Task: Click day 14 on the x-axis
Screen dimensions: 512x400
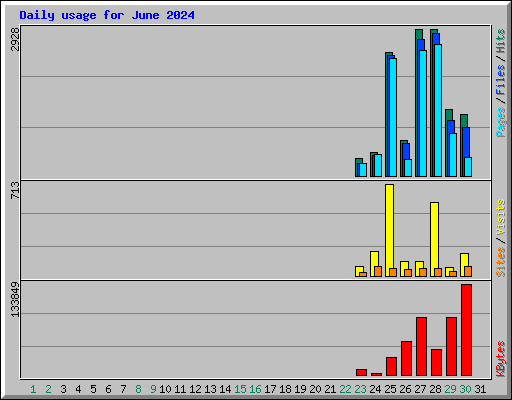Action: 225,389
